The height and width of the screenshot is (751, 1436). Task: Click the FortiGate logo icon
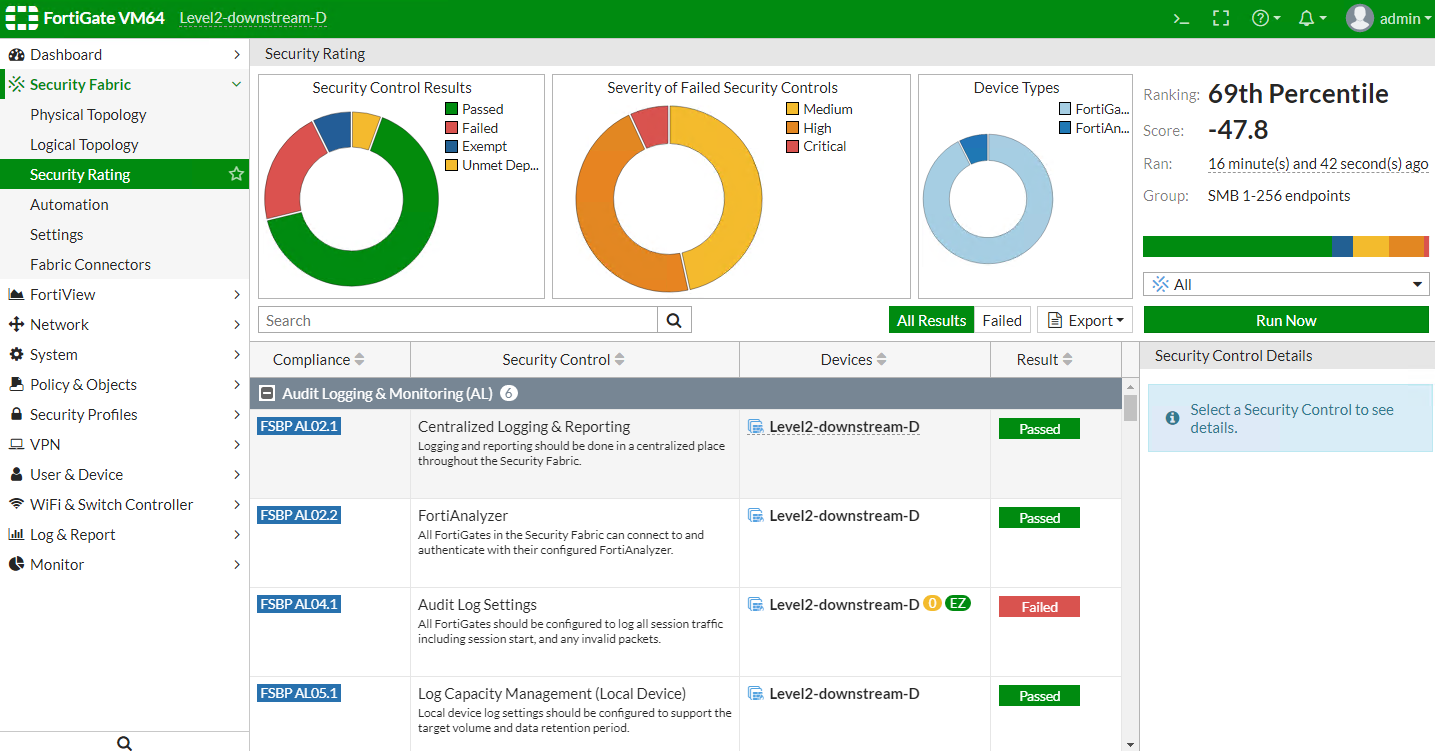[20, 18]
